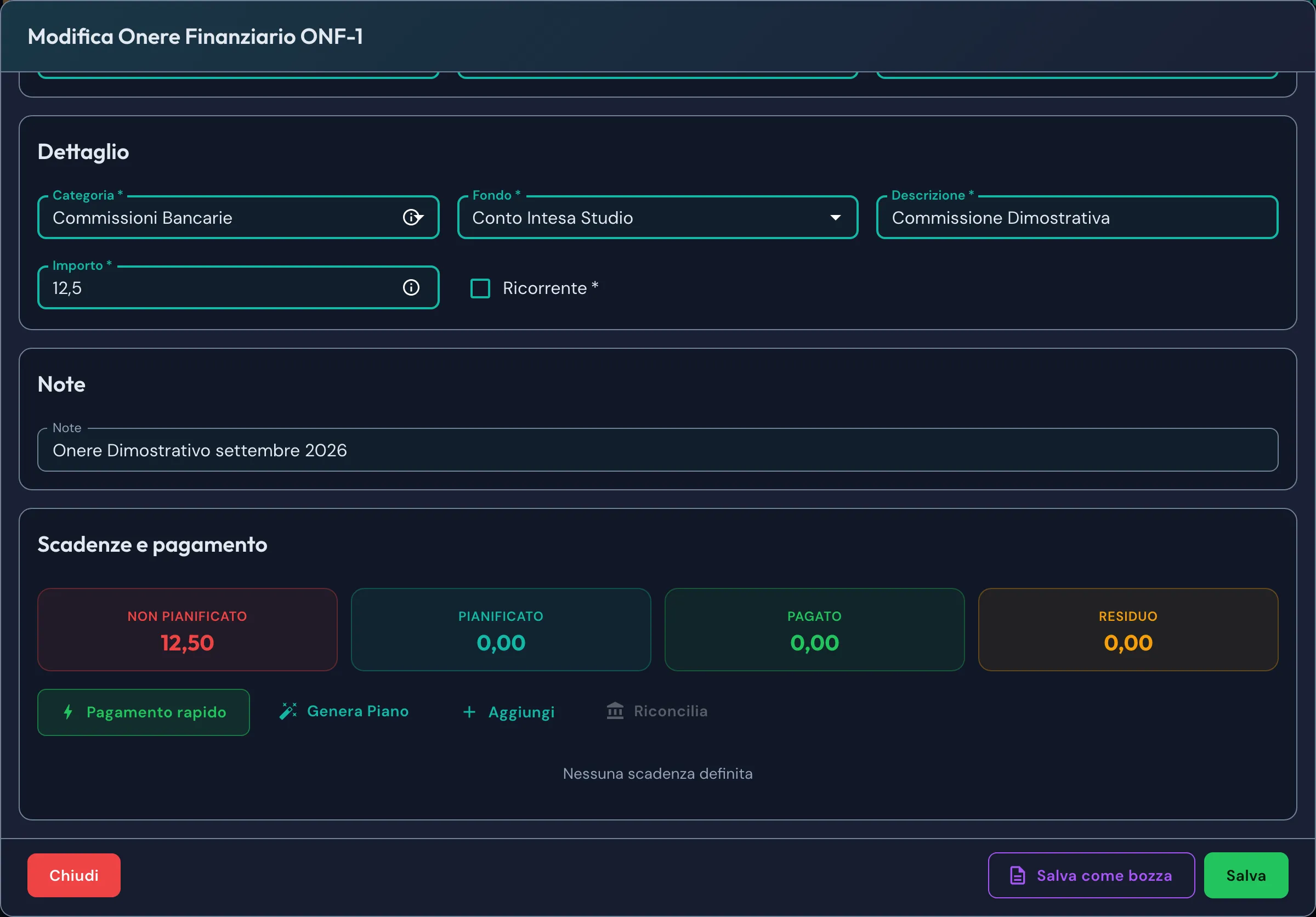Click the document icon in Salva come bozza

tap(1017, 875)
